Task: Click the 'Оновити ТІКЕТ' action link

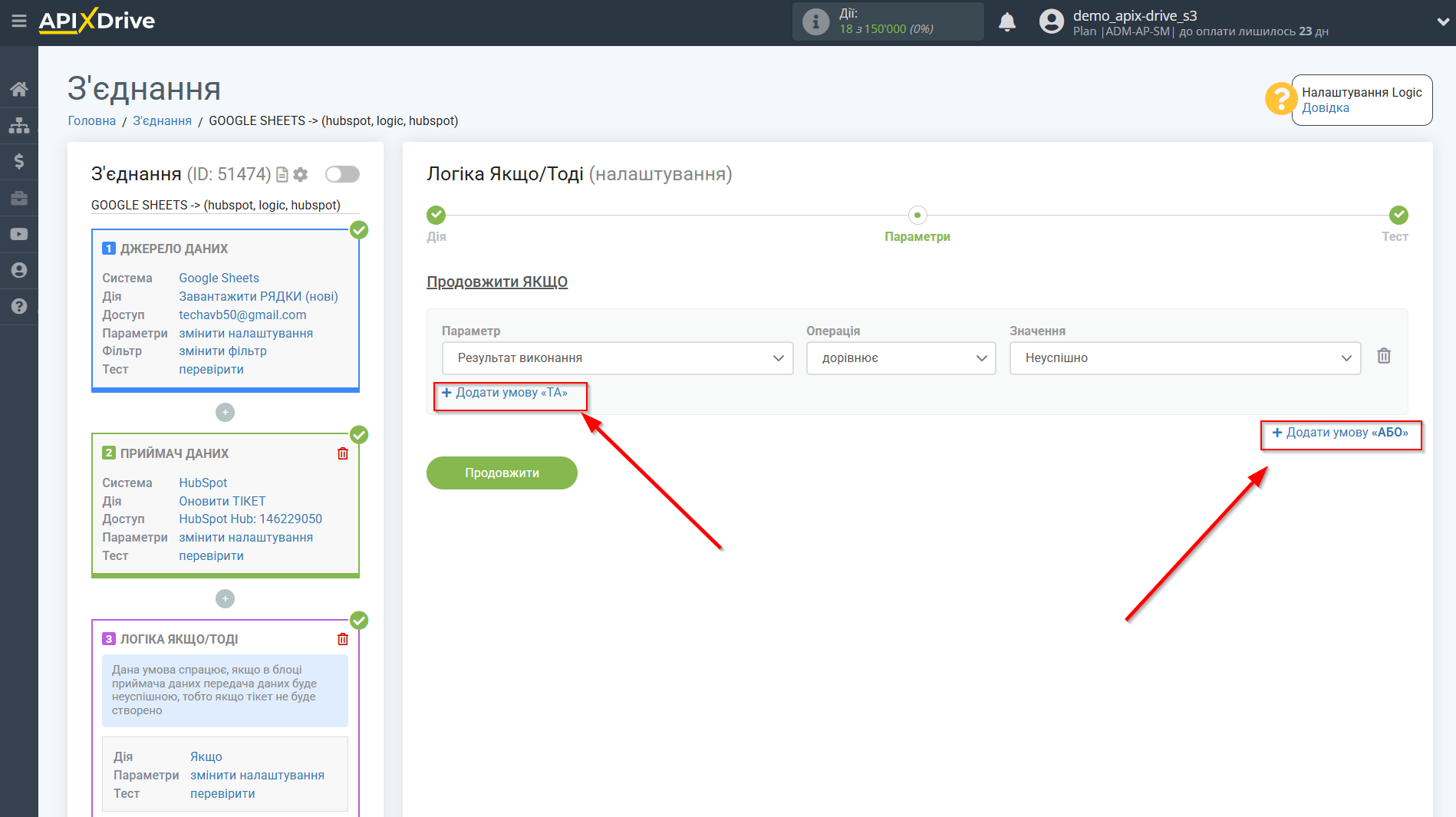Action: 222,502
